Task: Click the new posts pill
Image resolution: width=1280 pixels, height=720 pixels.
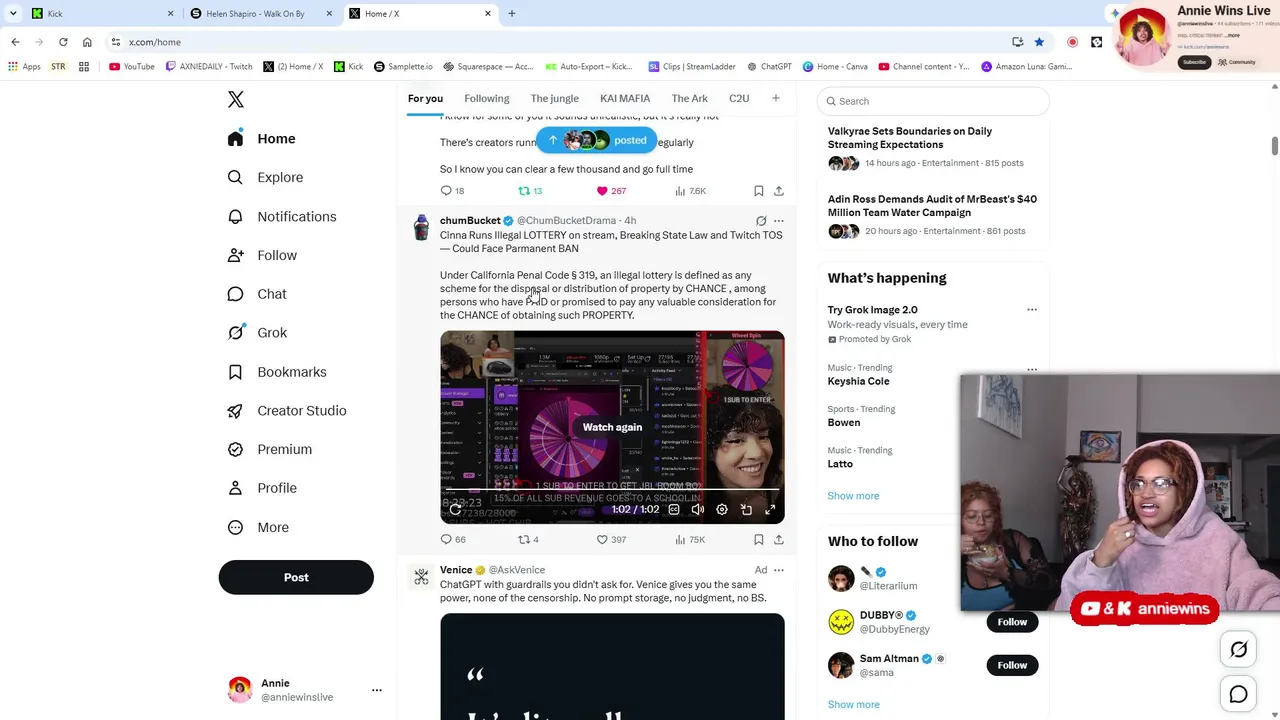Action: point(597,141)
